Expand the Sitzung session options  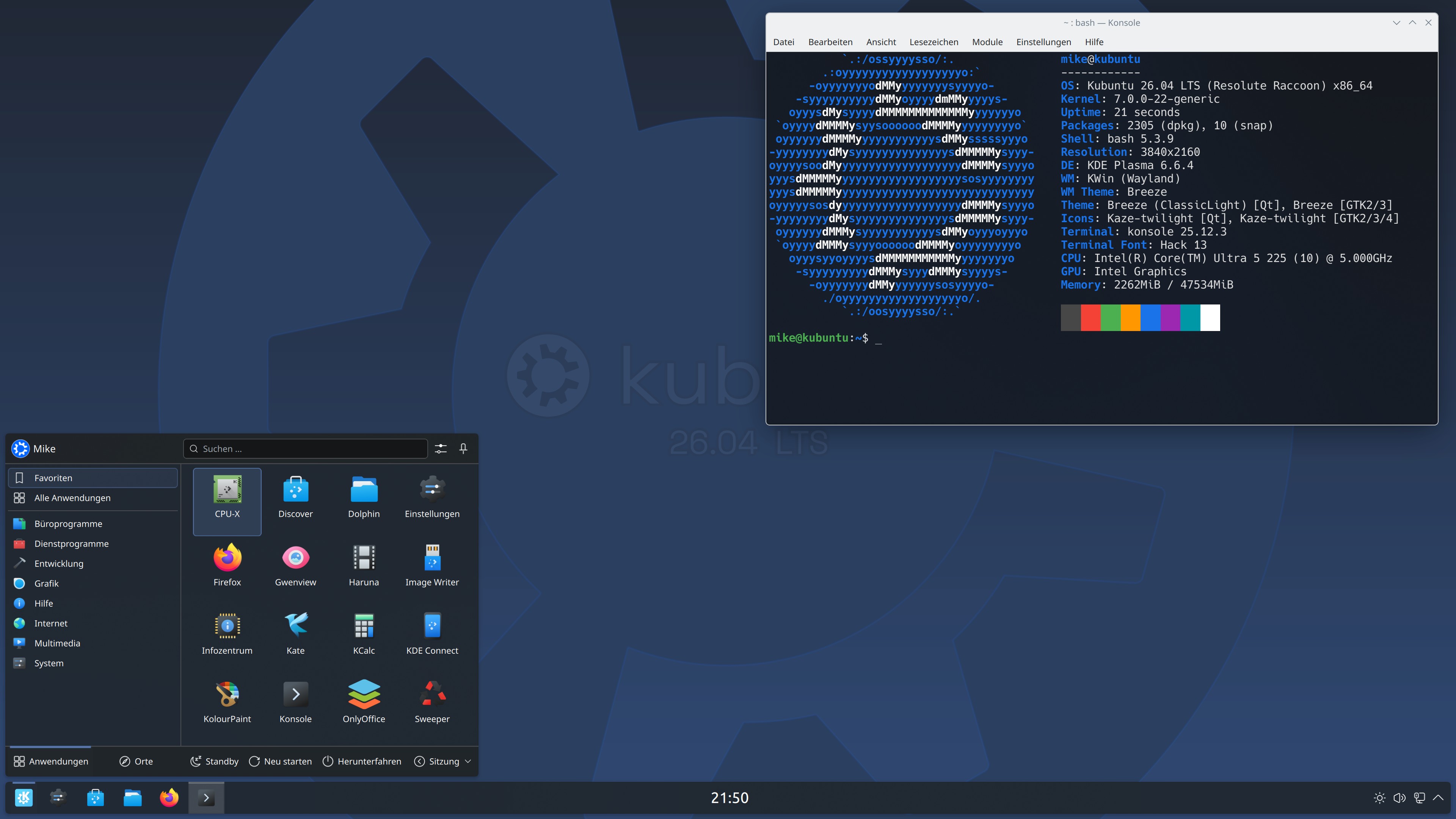(443, 761)
